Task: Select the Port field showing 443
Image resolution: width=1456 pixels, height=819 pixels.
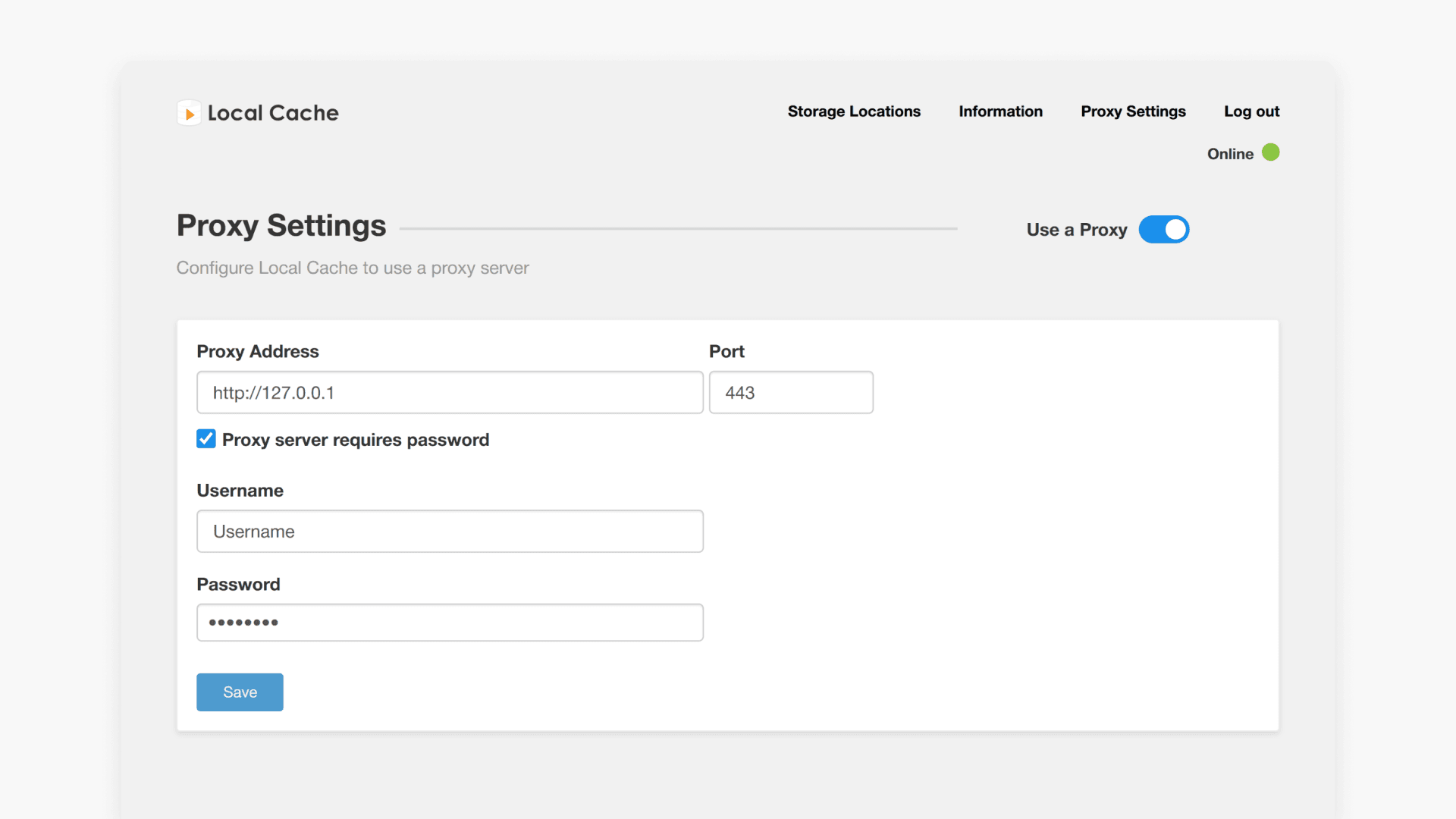Action: click(791, 392)
